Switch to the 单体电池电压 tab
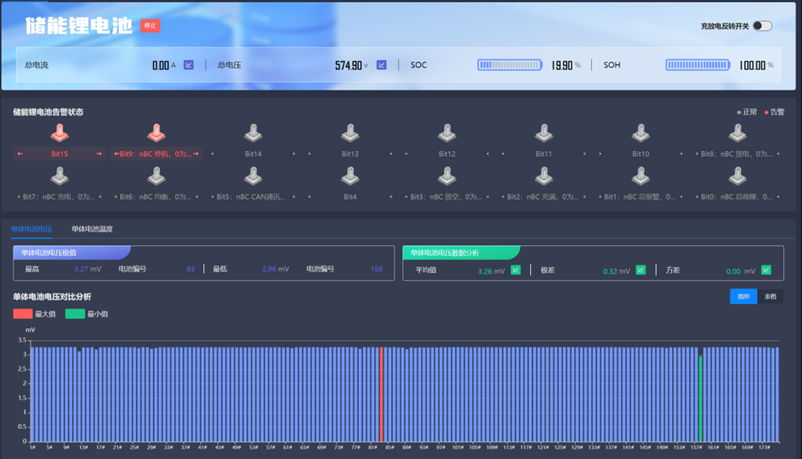 point(32,229)
